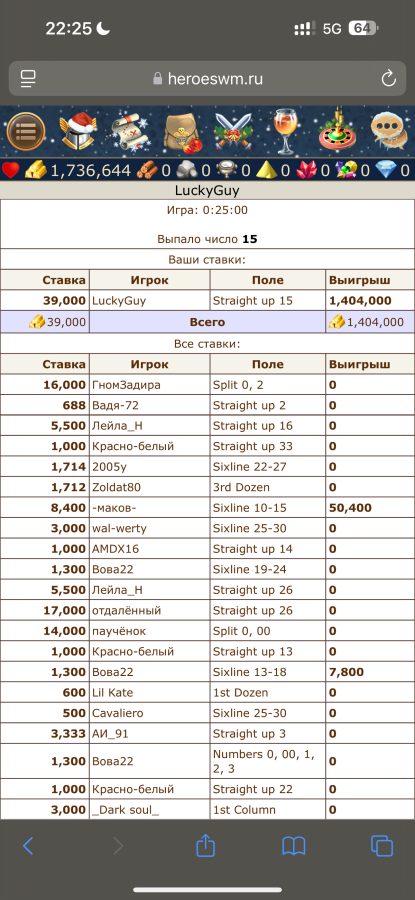Open the wine glass tavern icon

pos(284,131)
